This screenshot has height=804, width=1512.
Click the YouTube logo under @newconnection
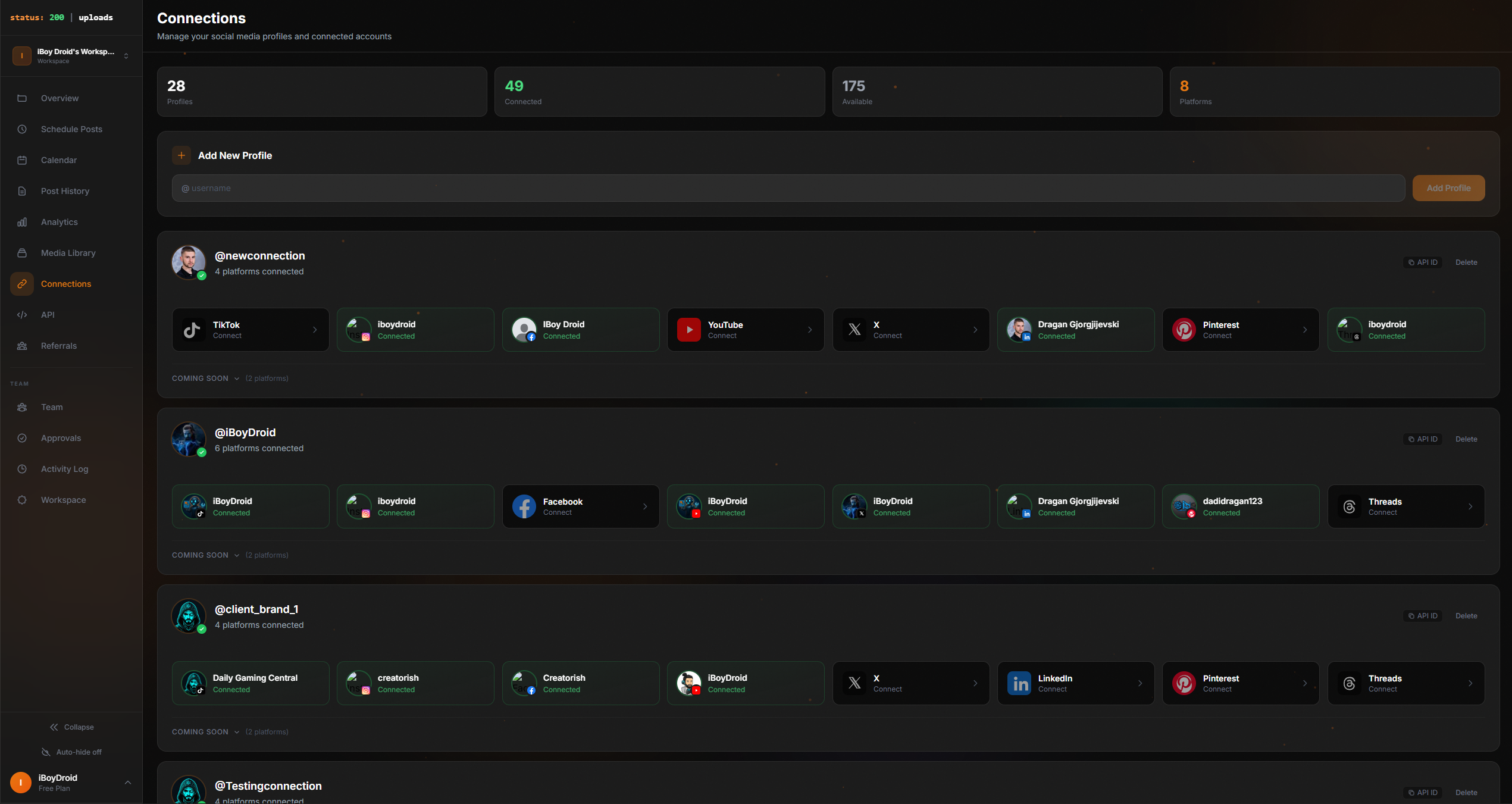(689, 330)
